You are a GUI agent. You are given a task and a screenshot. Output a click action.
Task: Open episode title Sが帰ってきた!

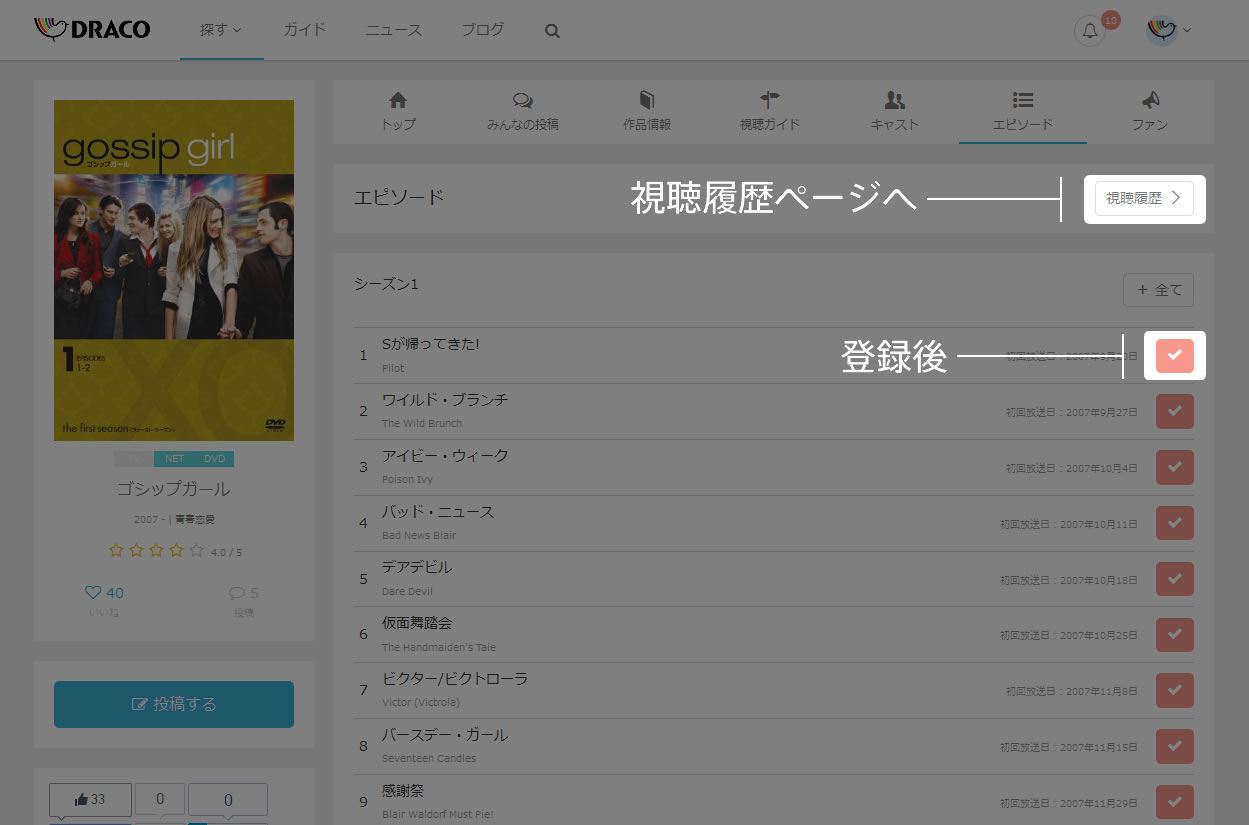tap(431, 344)
